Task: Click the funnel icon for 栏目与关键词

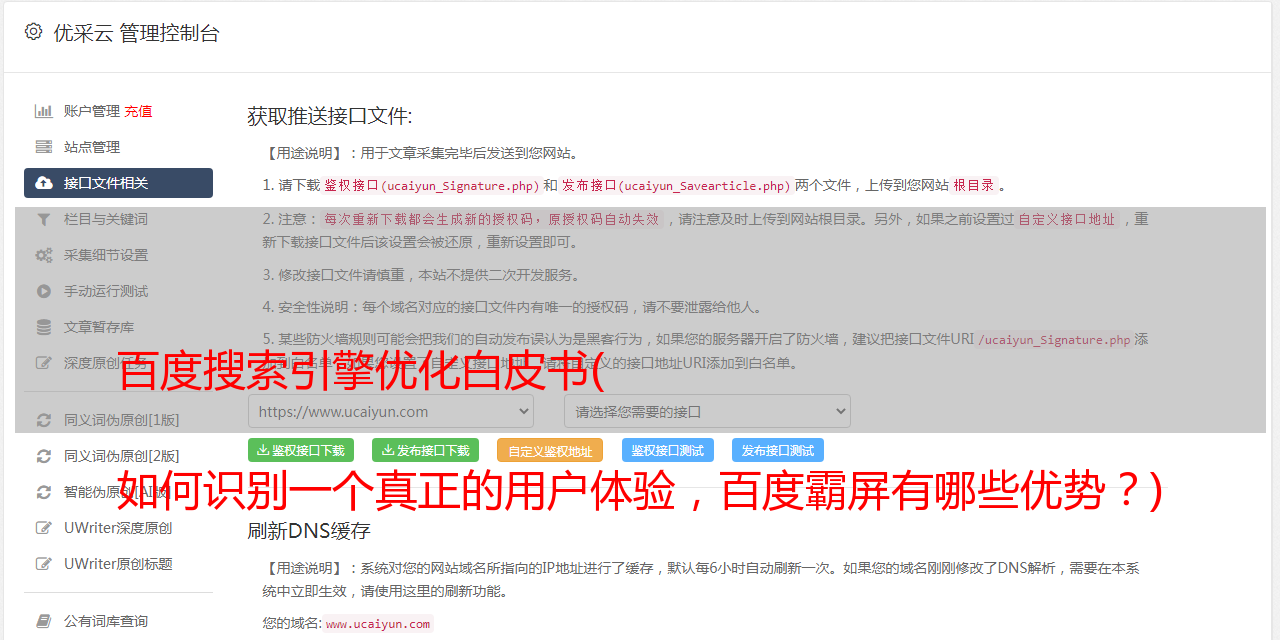Action: [44, 219]
